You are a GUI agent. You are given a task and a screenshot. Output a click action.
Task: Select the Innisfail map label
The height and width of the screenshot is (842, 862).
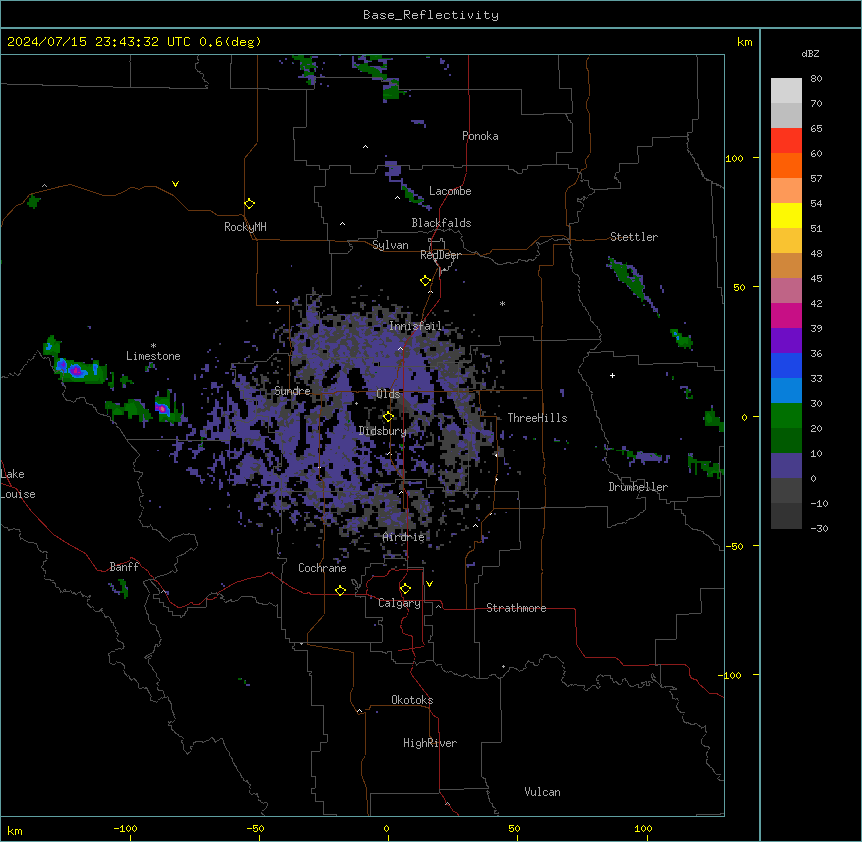tap(415, 326)
